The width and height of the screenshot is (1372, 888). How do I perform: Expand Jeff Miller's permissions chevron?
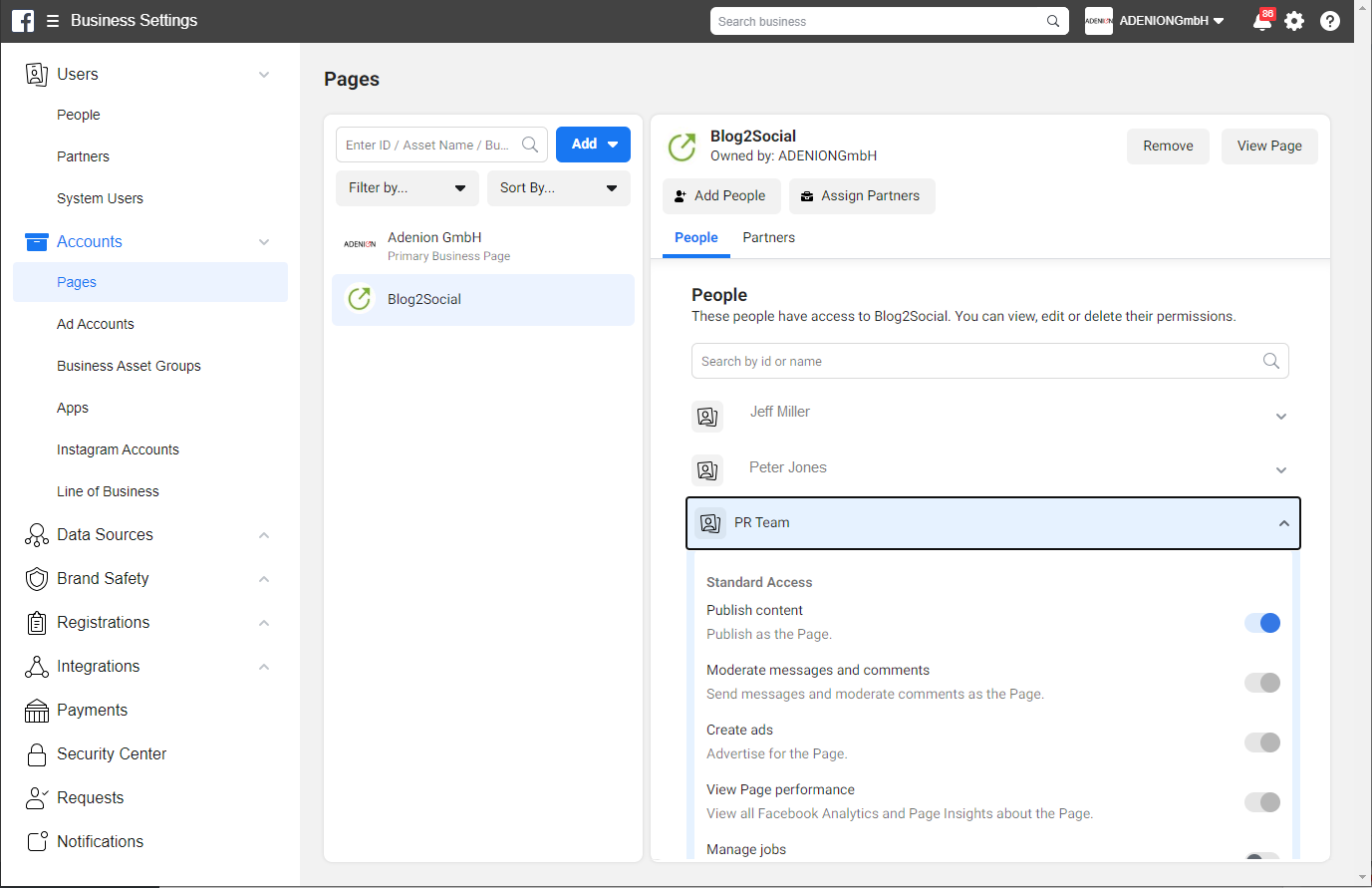tap(1281, 417)
